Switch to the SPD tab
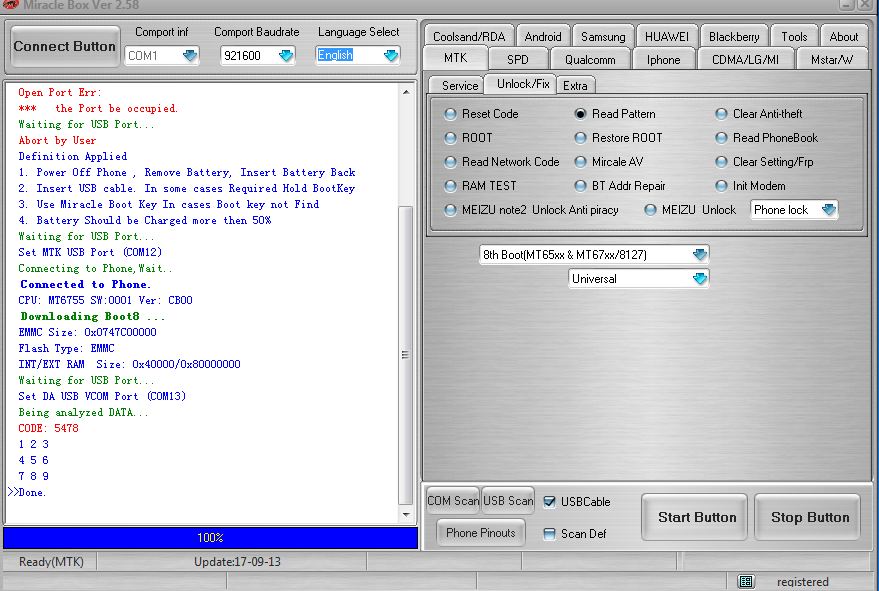879x591 pixels. (517, 59)
